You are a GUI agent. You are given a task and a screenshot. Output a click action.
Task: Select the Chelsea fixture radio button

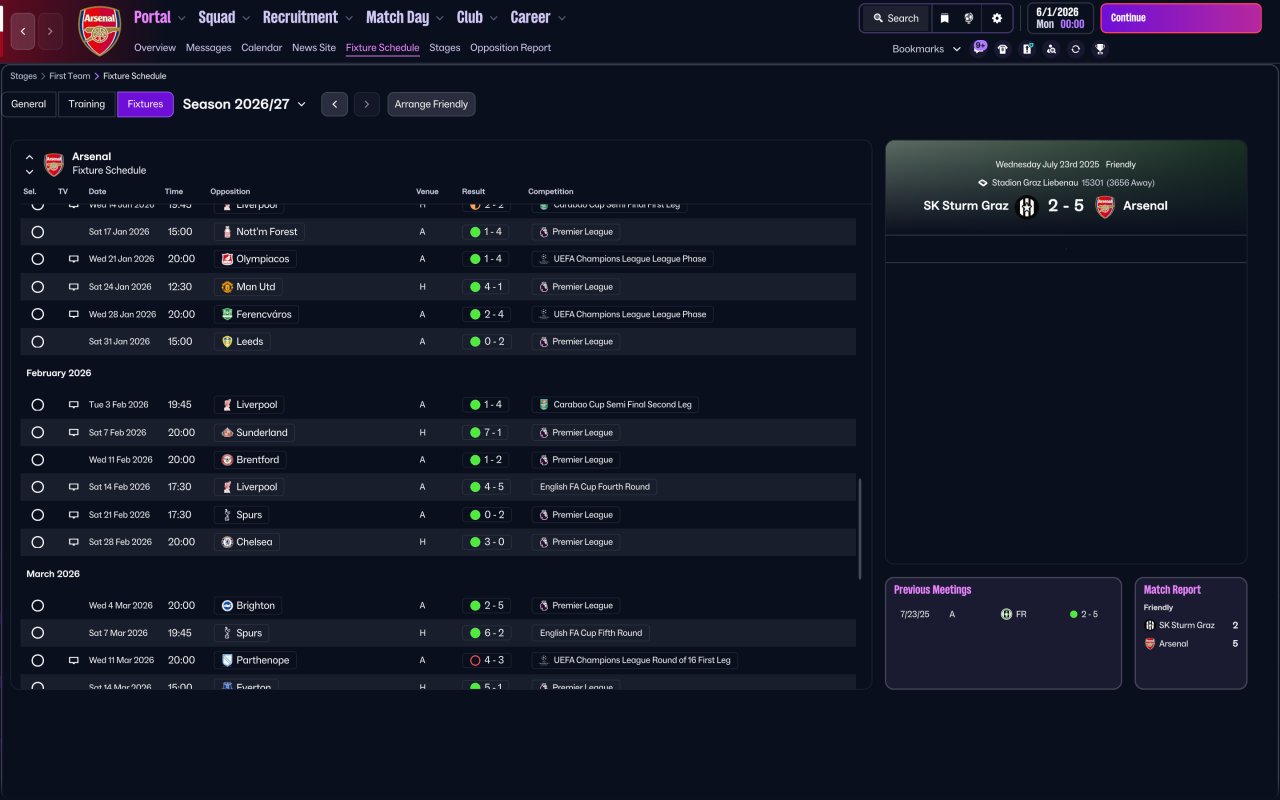pyautogui.click(x=38, y=542)
